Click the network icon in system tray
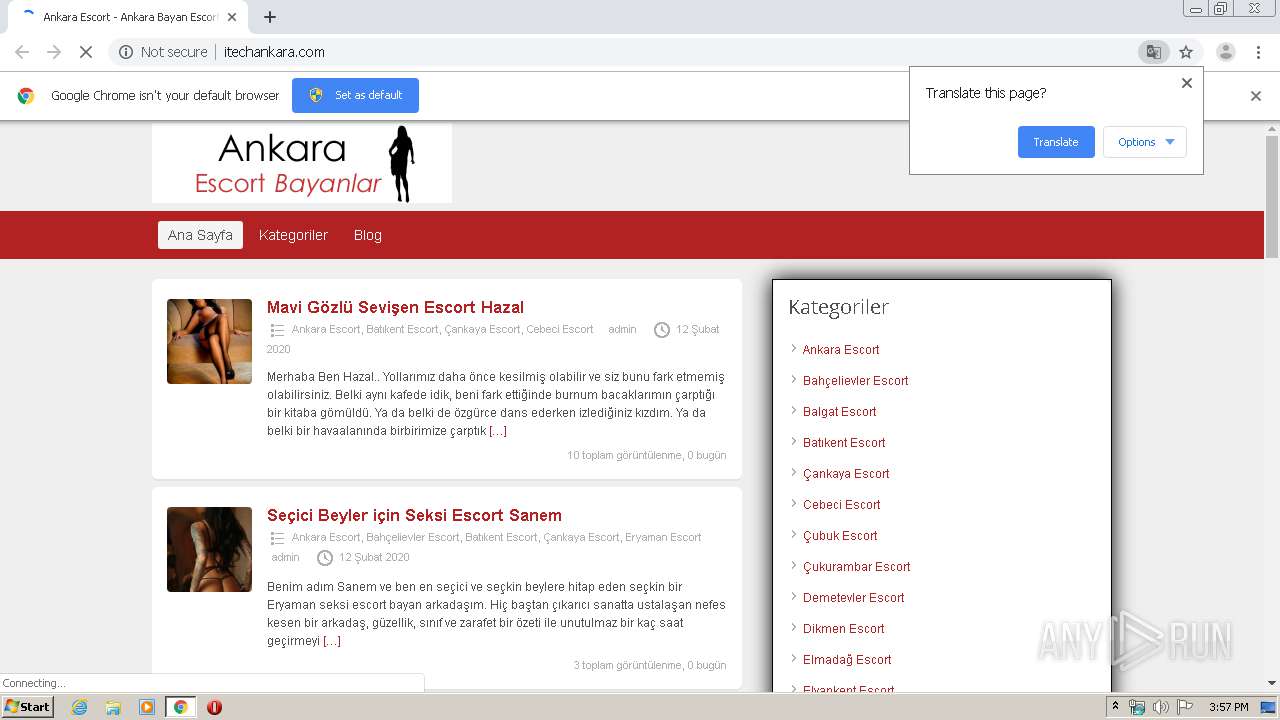The width and height of the screenshot is (1280, 720). (x=1137, y=707)
